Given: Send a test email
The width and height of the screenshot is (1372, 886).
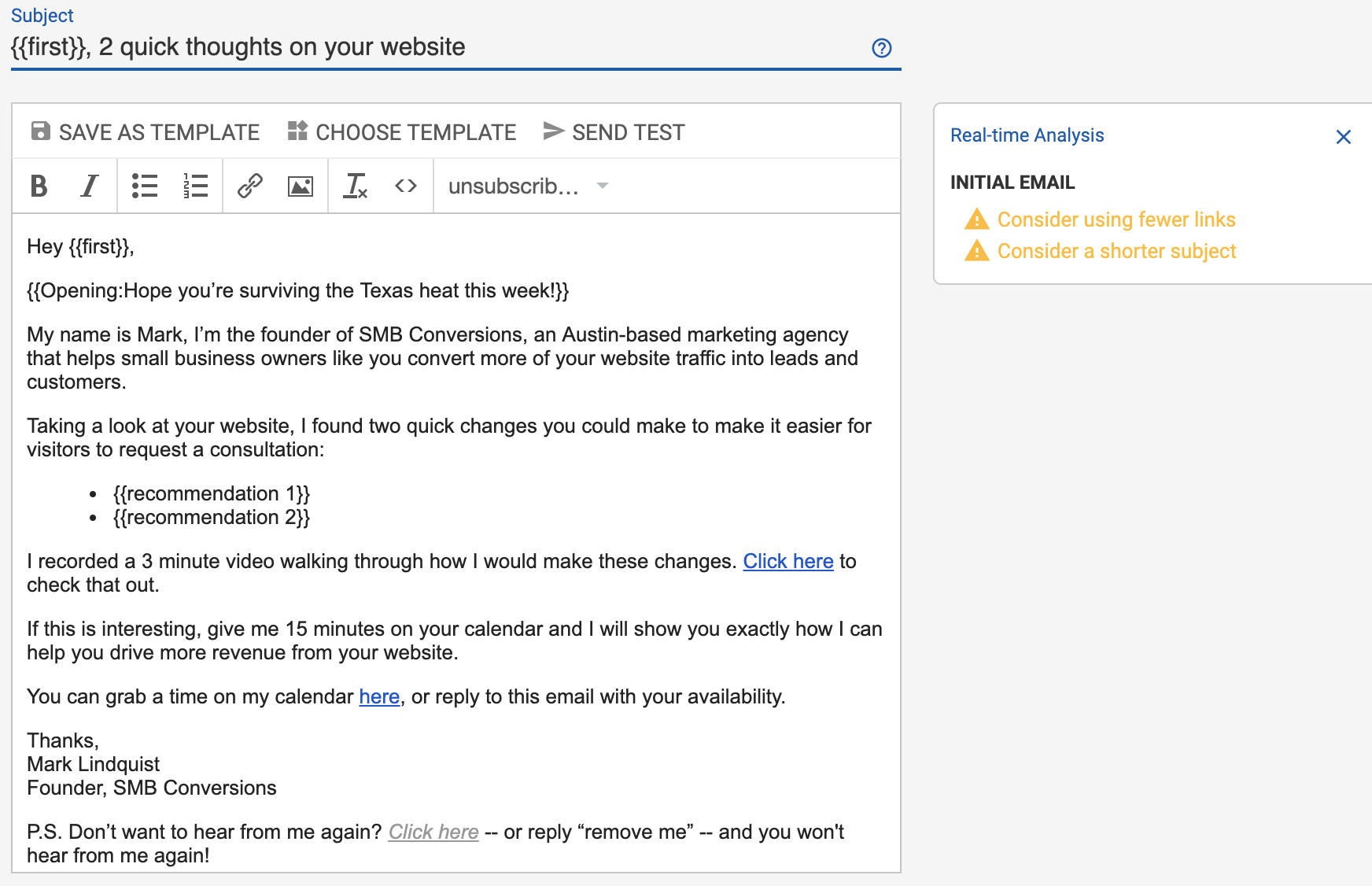Looking at the screenshot, I should (x=614, y=132).
